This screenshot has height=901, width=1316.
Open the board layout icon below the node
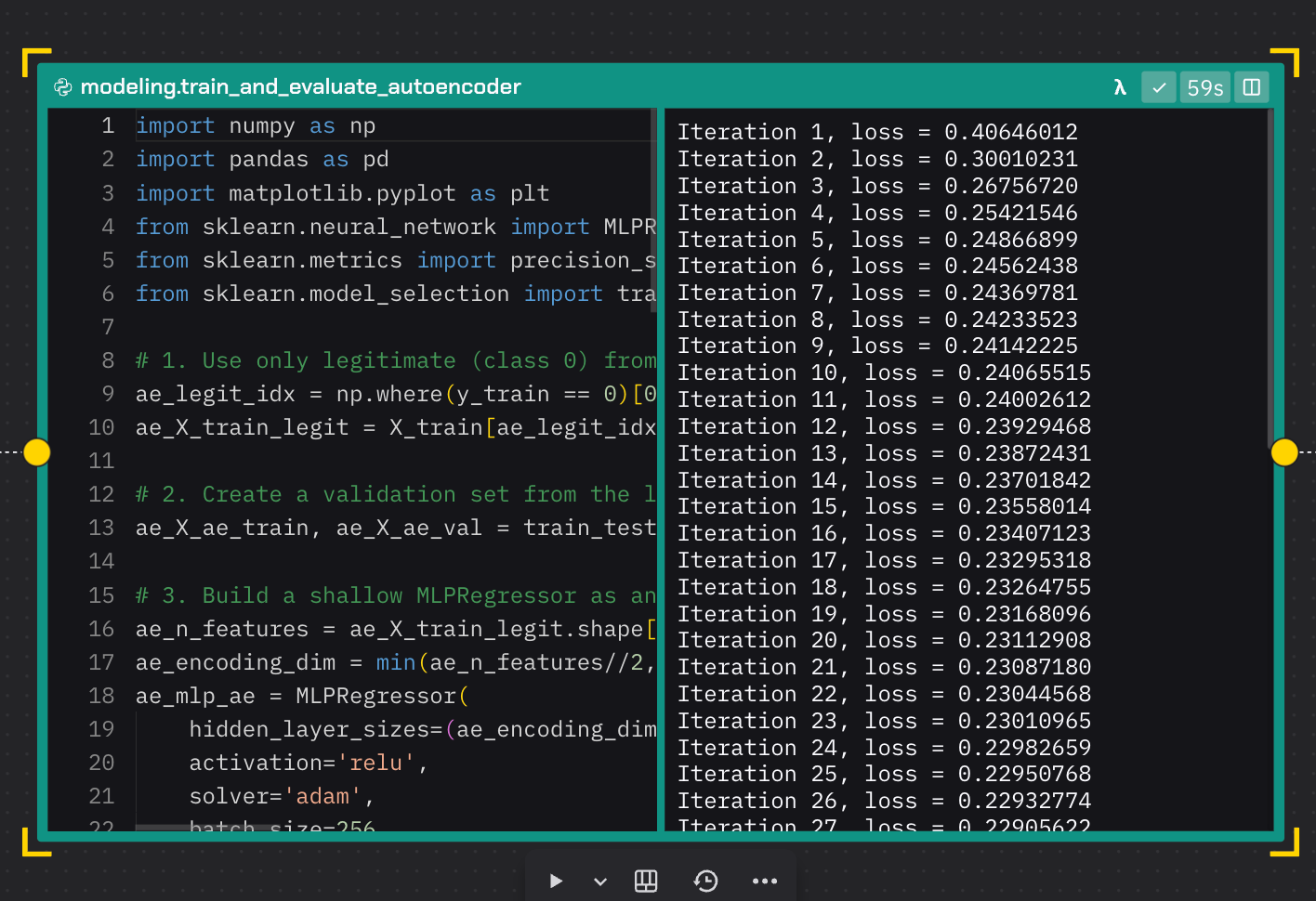[x=646, y=881]
